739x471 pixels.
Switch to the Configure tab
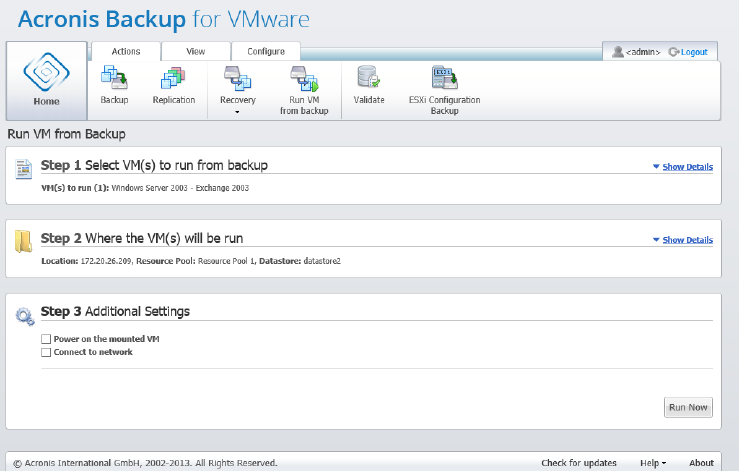click(x=265, y=51)
